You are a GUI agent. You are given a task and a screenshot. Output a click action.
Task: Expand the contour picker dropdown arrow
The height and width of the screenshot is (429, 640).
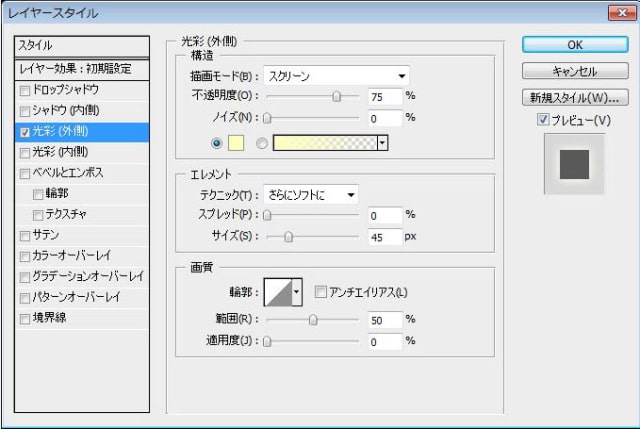coord(297,292)
